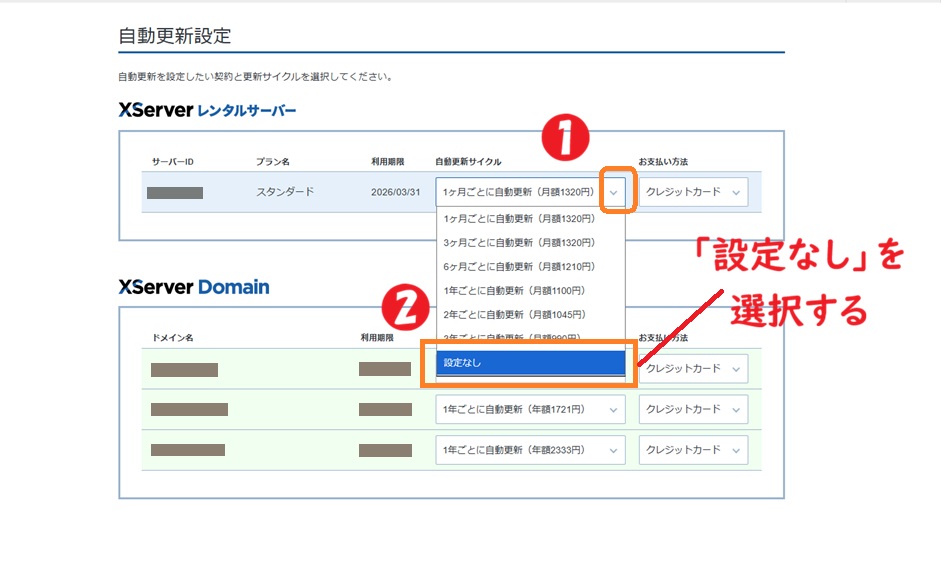Click the first masked domain name
Screen dimensions: 941x566
tap(184, 369)
